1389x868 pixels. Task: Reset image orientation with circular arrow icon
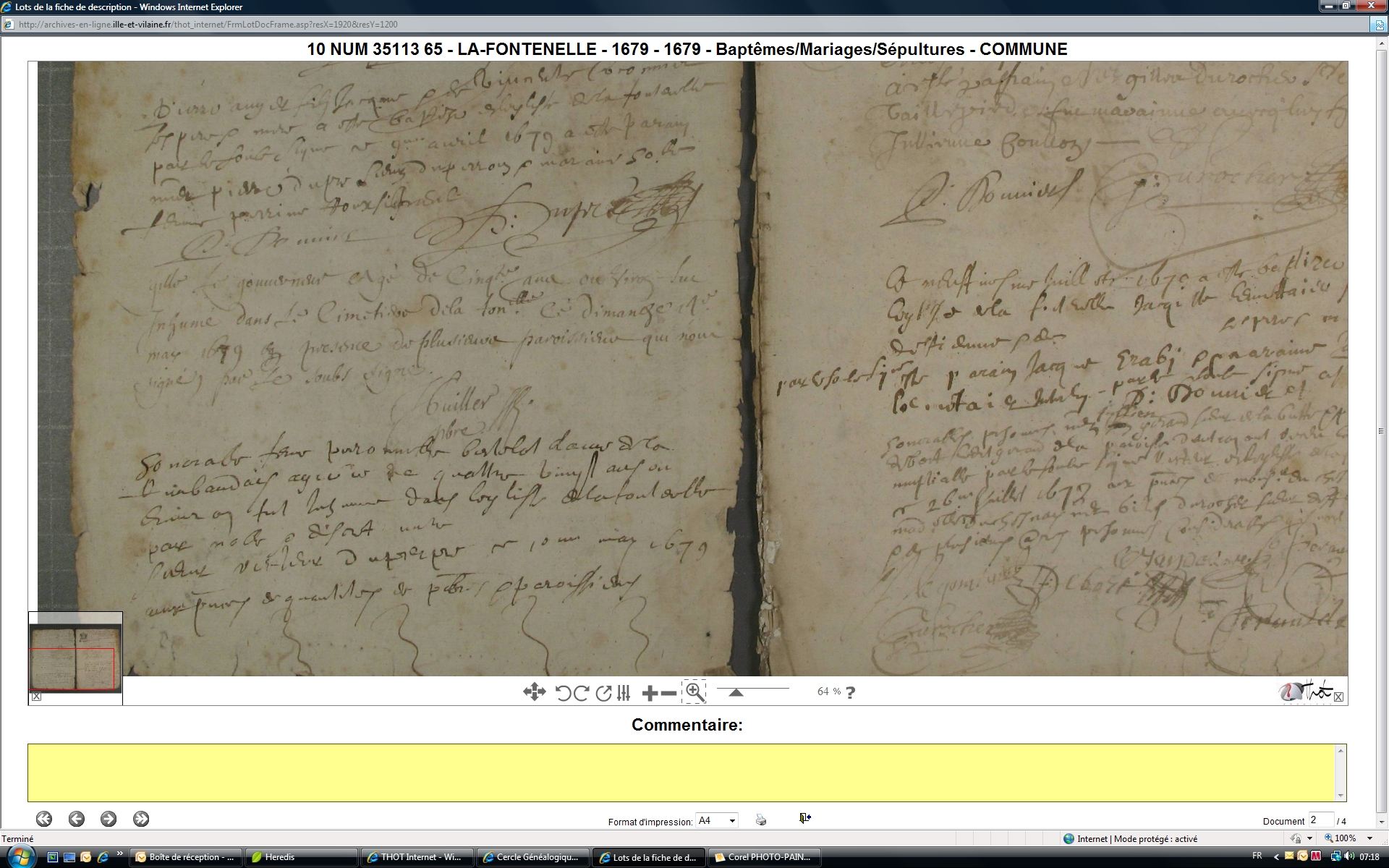pos(603,693)
